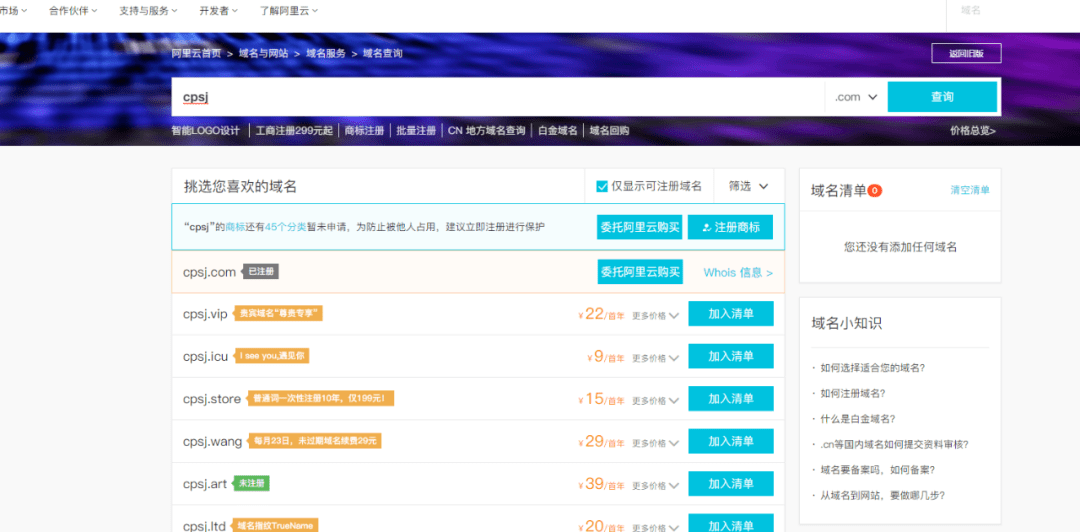Image resolution: width=1080 pixels, height=532 pixels.
Task: Click 委托阿里云购买 in cpsj.com row
Action: coord(640,272)
